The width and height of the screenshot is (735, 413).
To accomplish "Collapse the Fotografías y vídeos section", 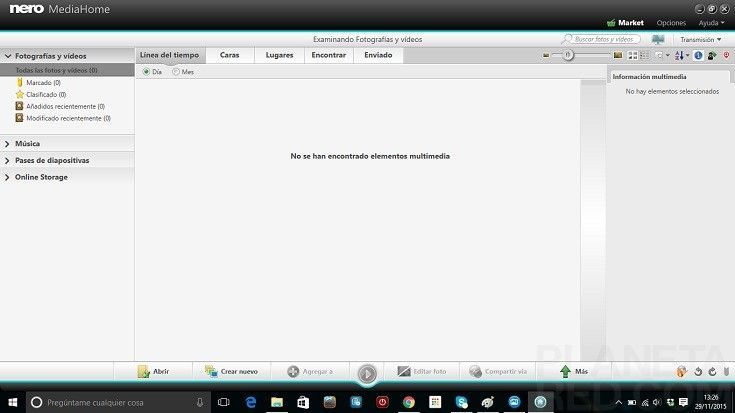I will [x=8, y=57].
